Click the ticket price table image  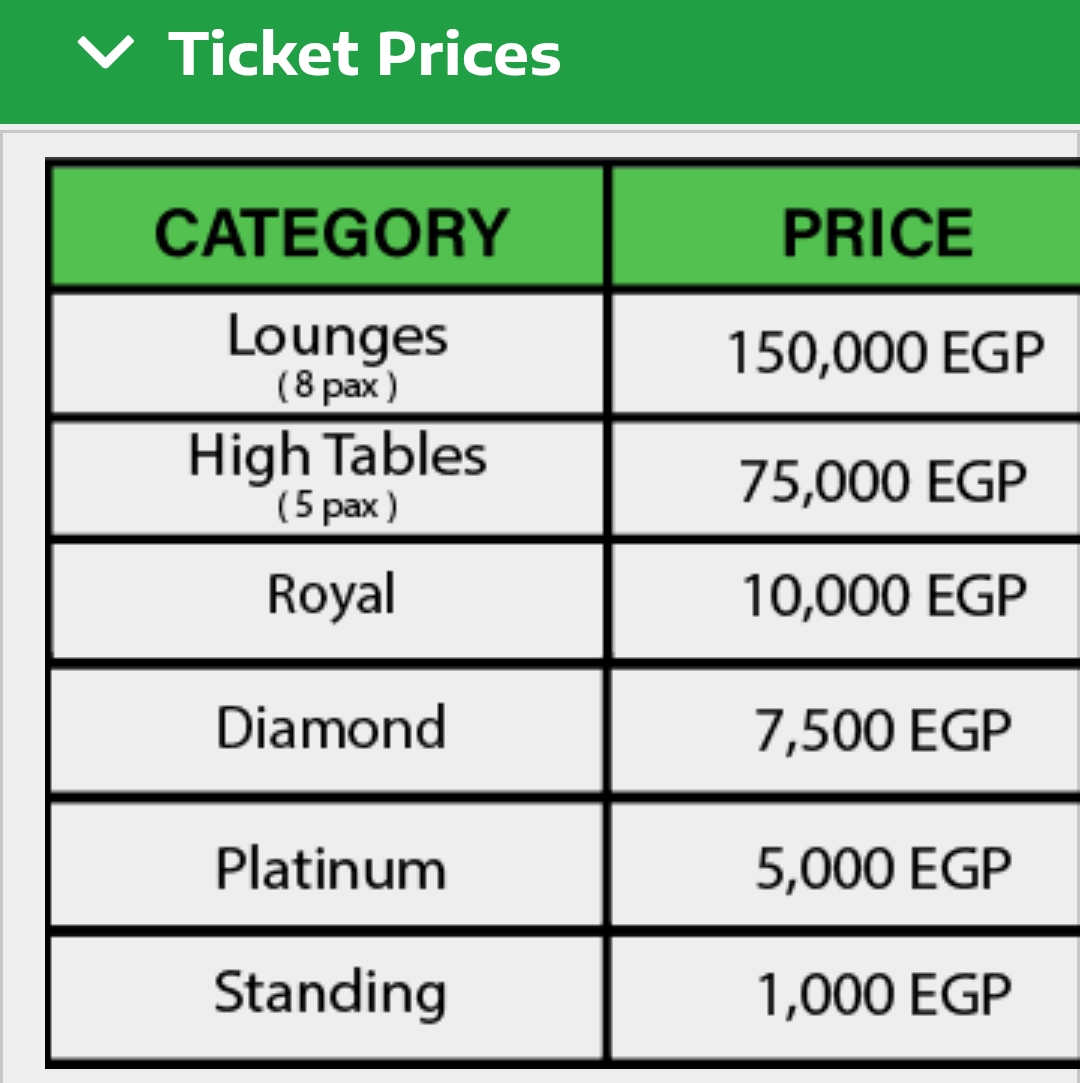563,613
